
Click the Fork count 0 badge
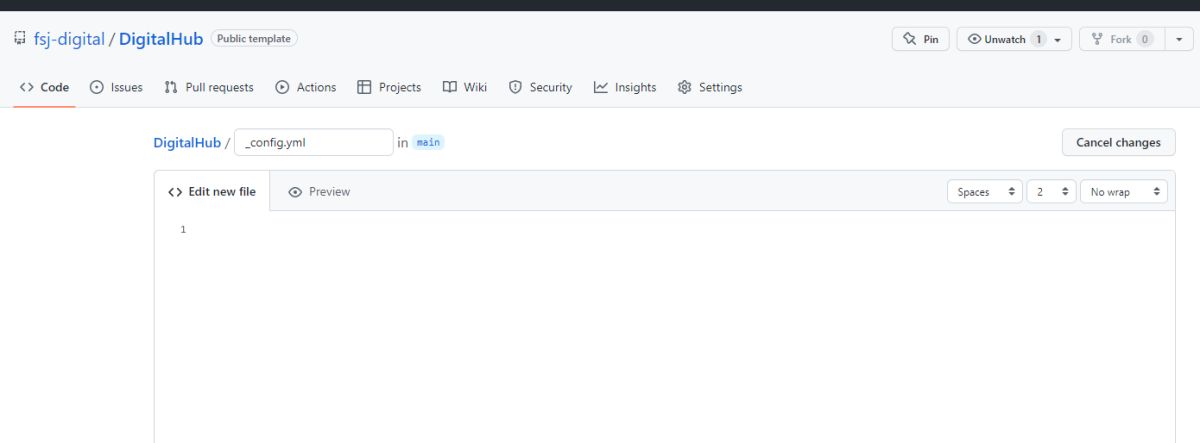point(1144,39)
